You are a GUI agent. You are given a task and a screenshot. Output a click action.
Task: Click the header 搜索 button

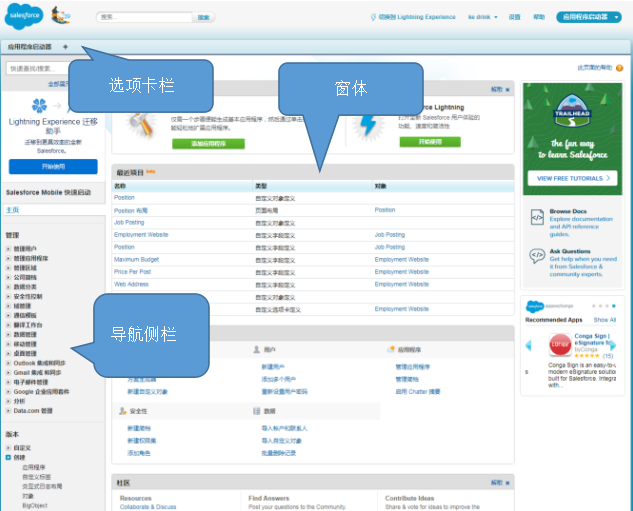[203, 17]
